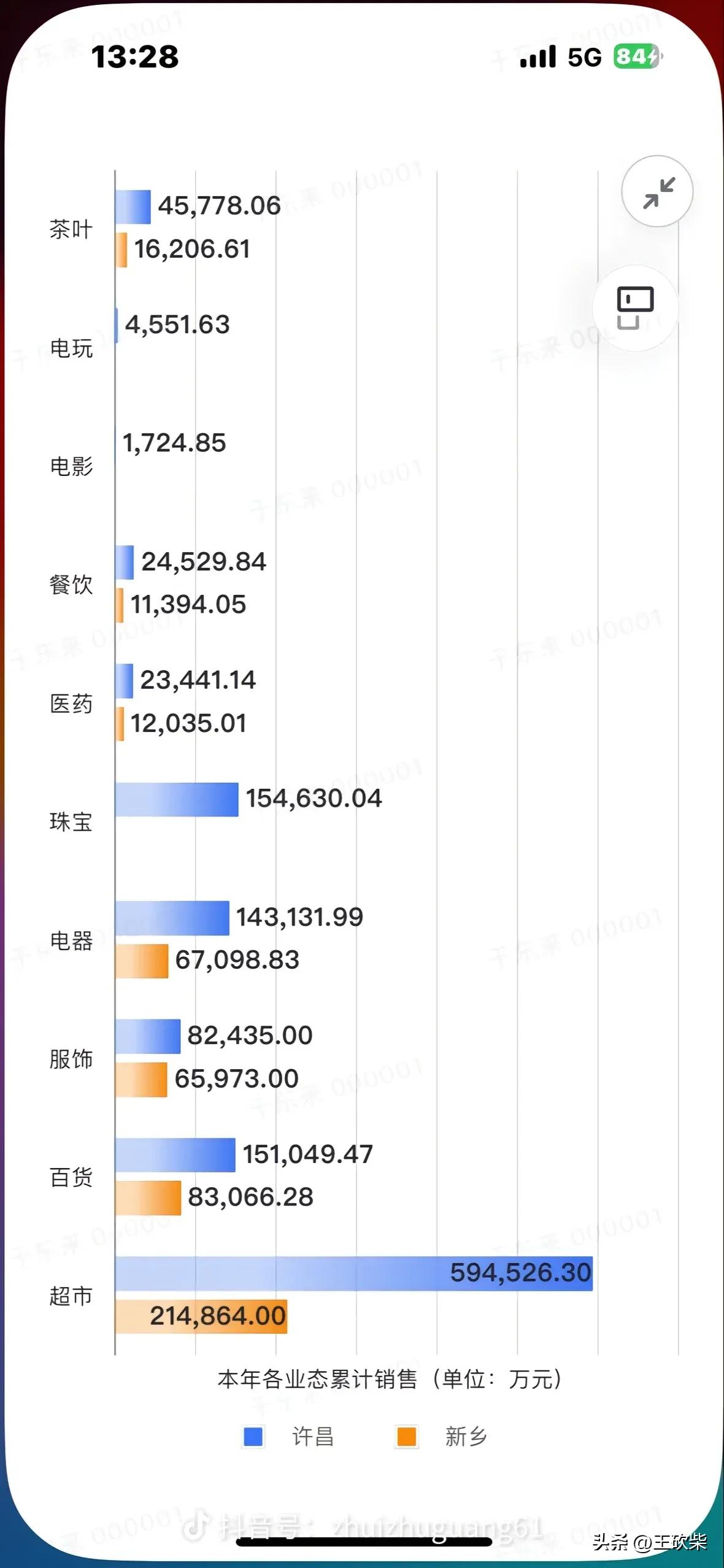Tap the orange 服饰 bar 65,973.00
724x1568 pixels.
pyautogui.click(x=141, y=1079)
